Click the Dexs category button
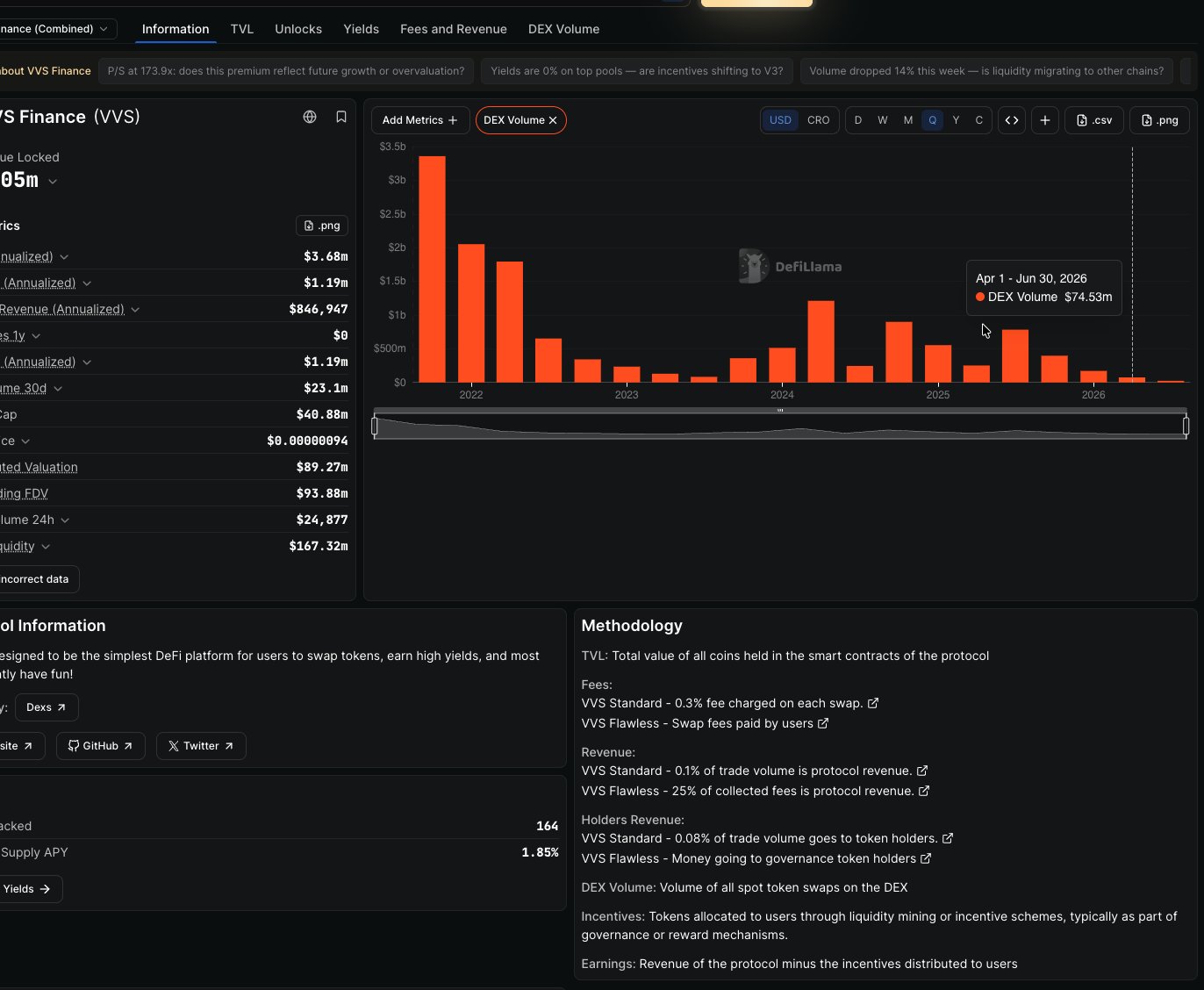 (x=47, y=707)
